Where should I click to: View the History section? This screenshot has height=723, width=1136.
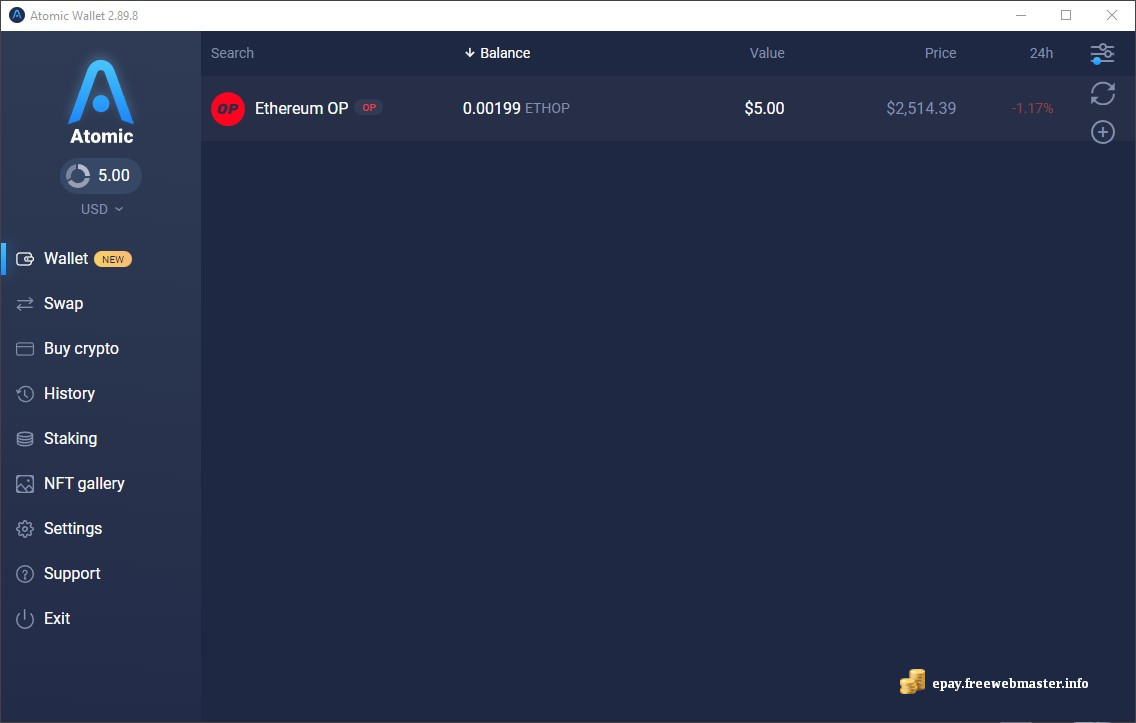coord(69,393)
